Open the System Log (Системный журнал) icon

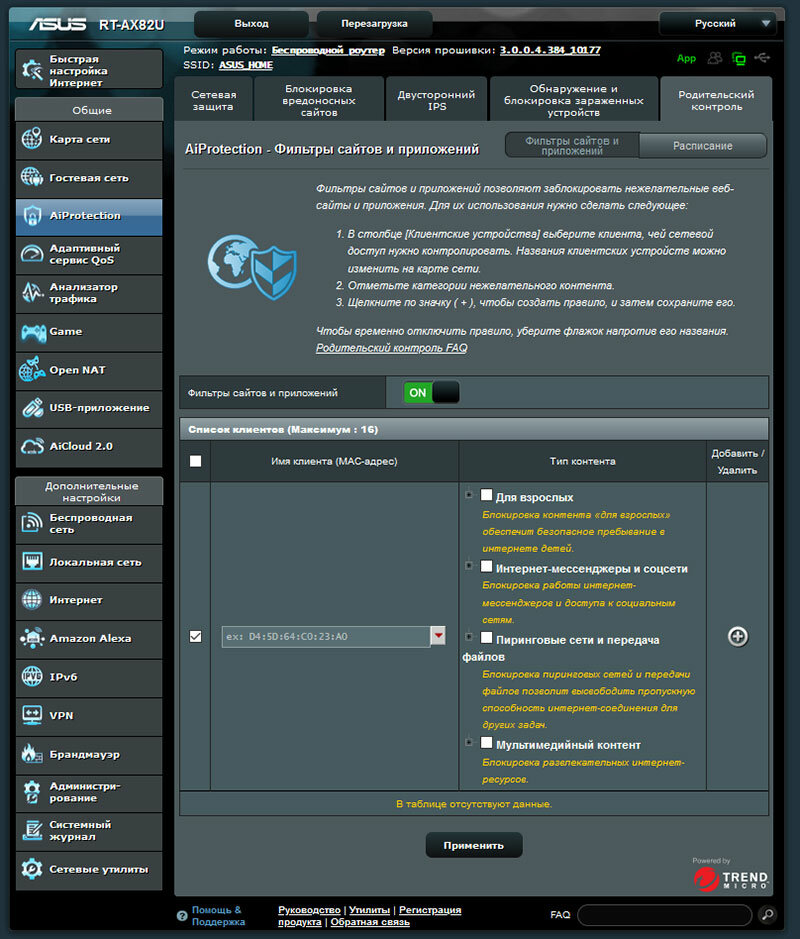[x=32, y=831]
